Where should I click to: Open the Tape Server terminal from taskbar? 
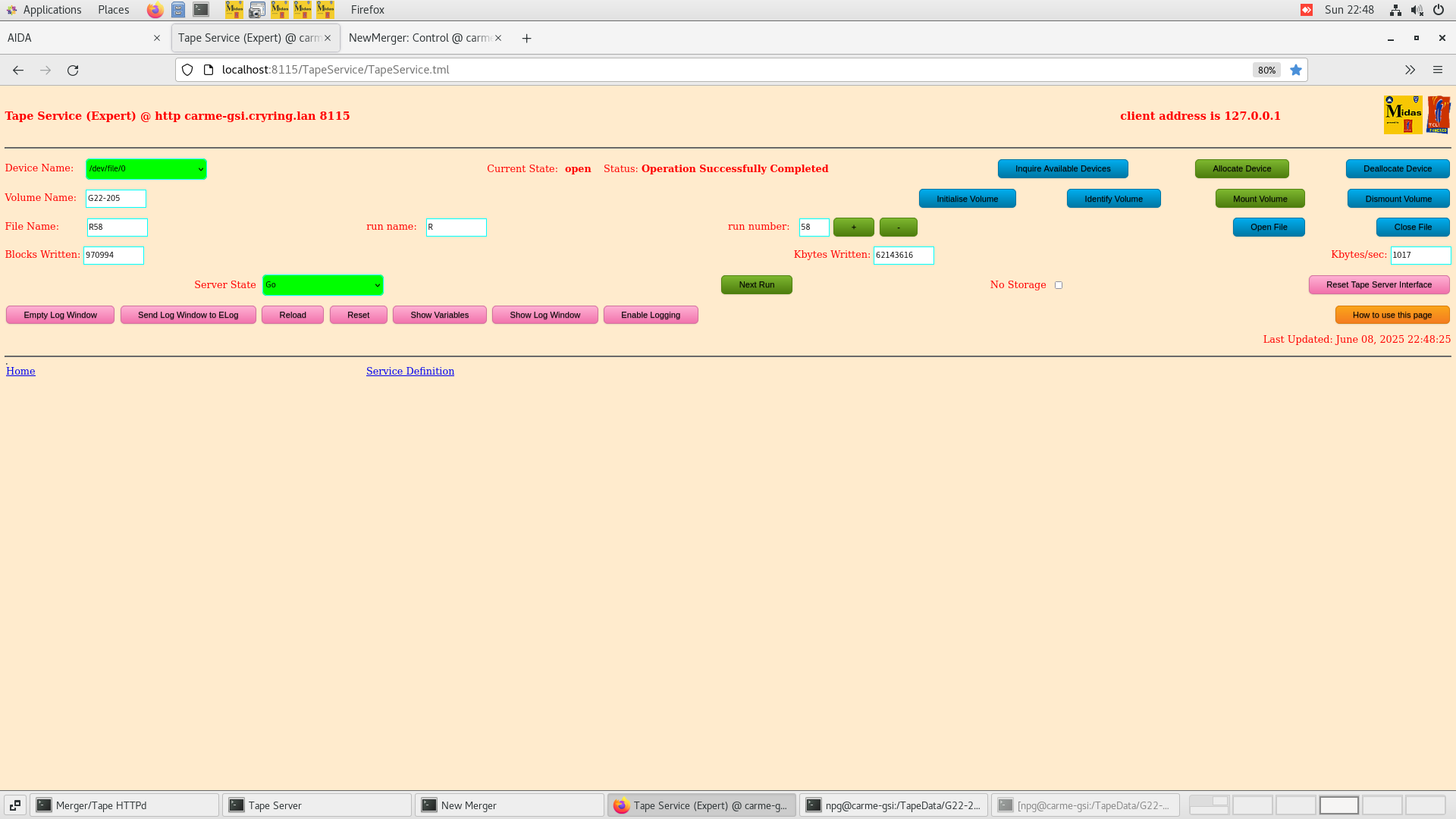pos(316,805)
